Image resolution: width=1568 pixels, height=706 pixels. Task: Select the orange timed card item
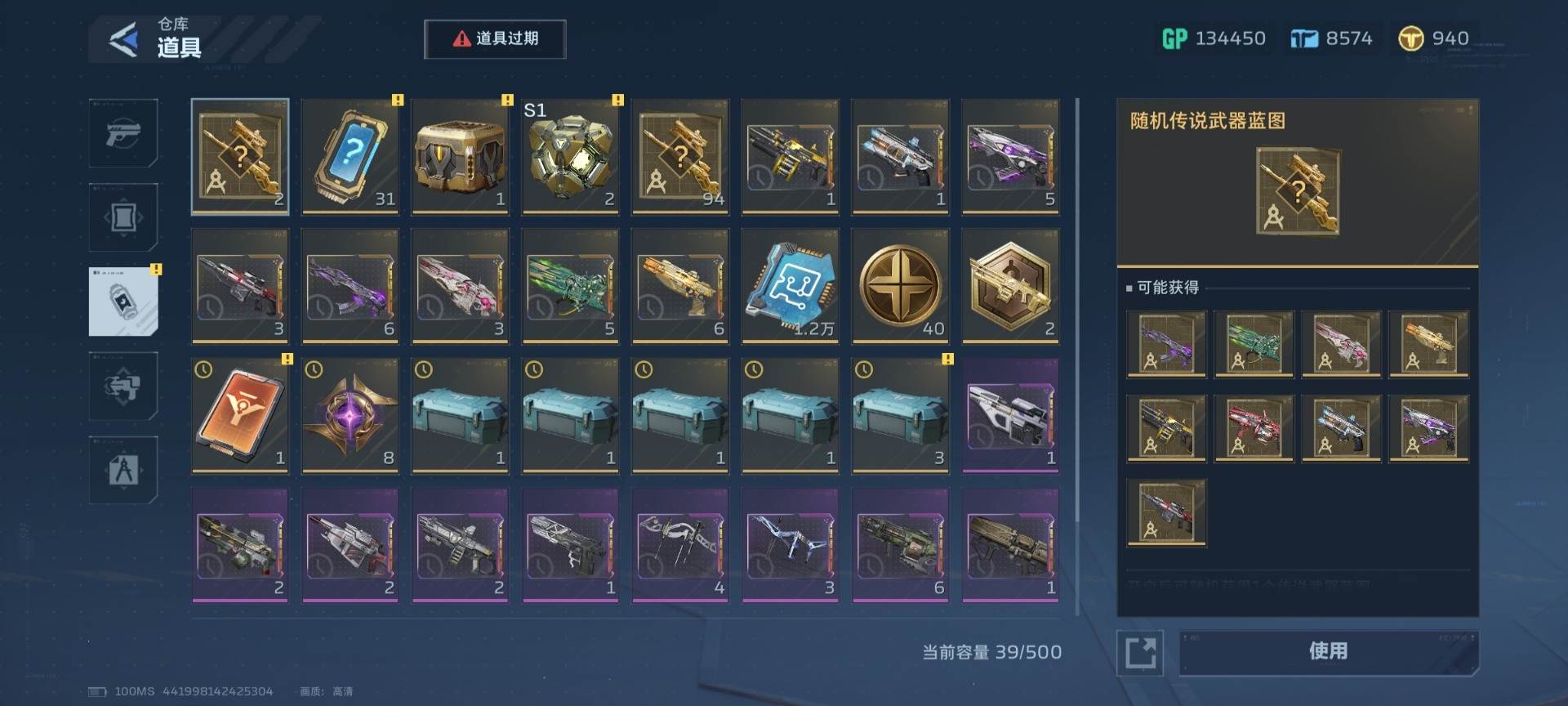[240, 416]
